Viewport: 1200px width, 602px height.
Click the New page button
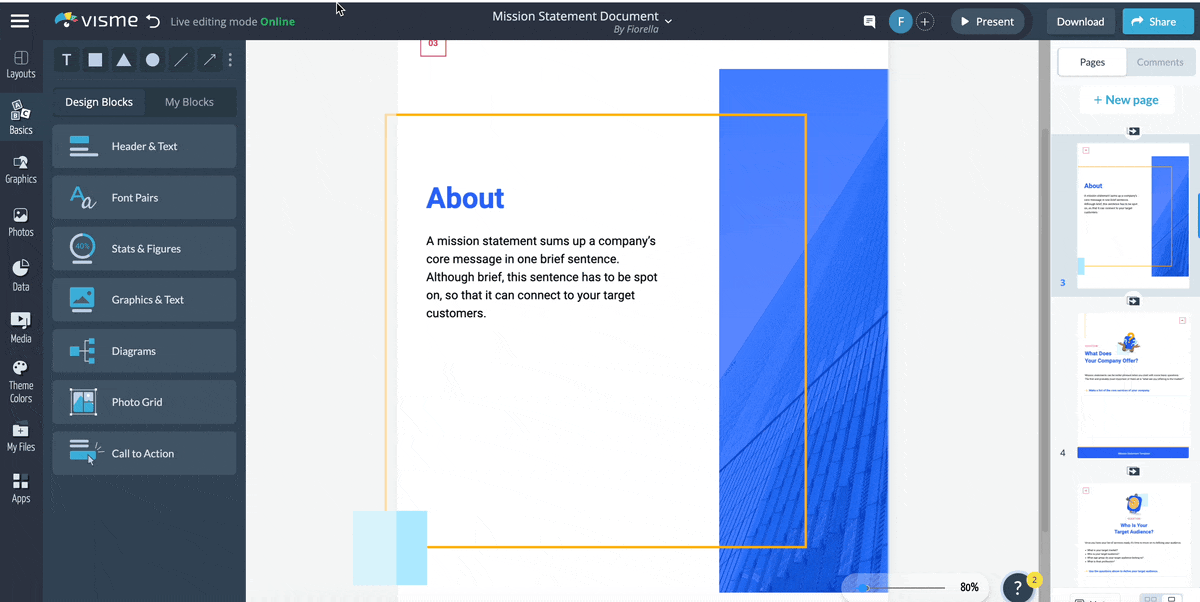[x=1126, y=99]
